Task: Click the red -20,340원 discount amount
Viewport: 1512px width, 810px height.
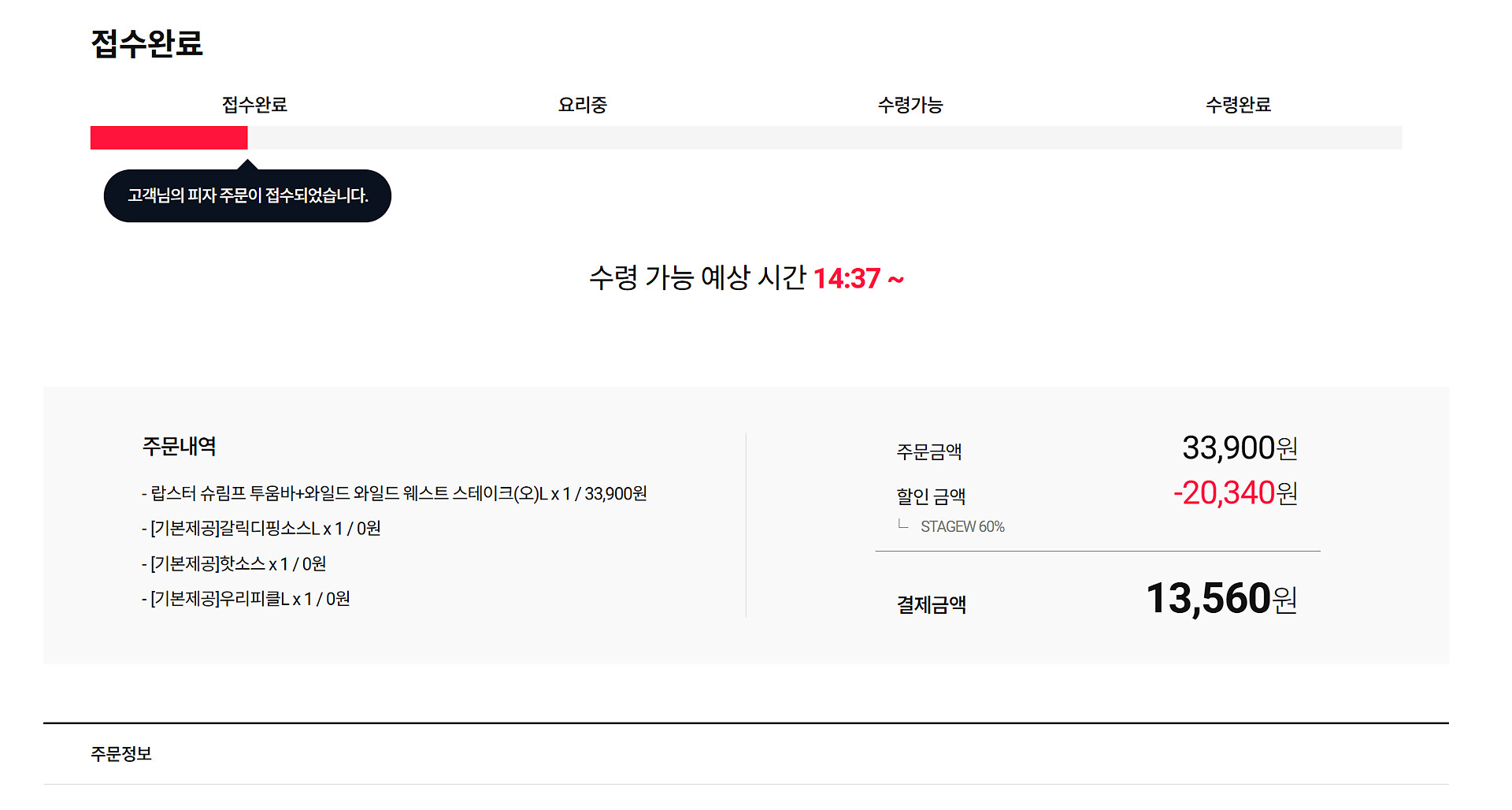Action: [1235, 493]
